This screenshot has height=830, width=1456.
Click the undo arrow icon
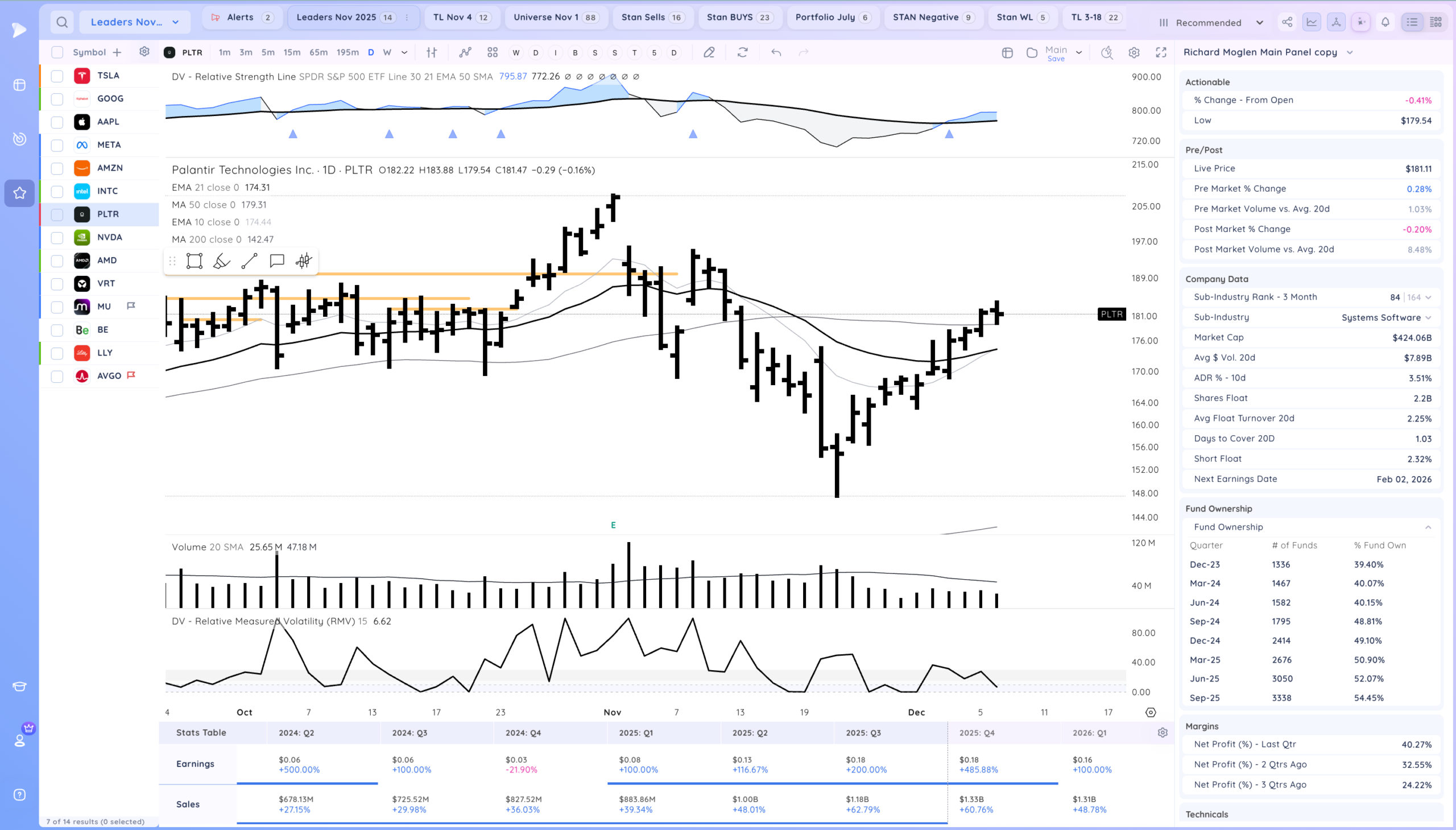click(x=776, y=52)
